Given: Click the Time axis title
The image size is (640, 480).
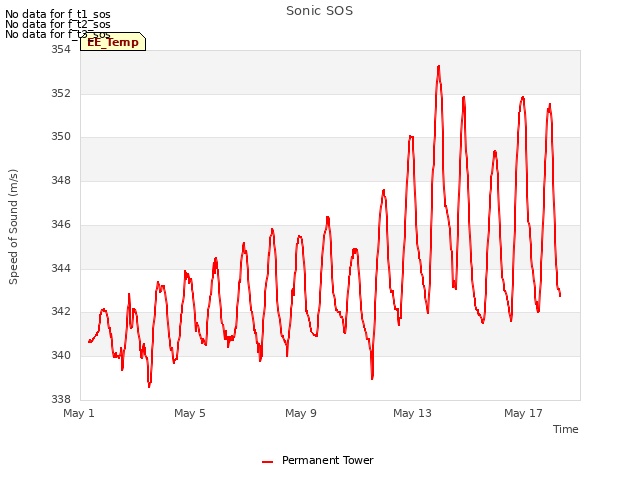Looking at the screenshot, I should [565, 429].
